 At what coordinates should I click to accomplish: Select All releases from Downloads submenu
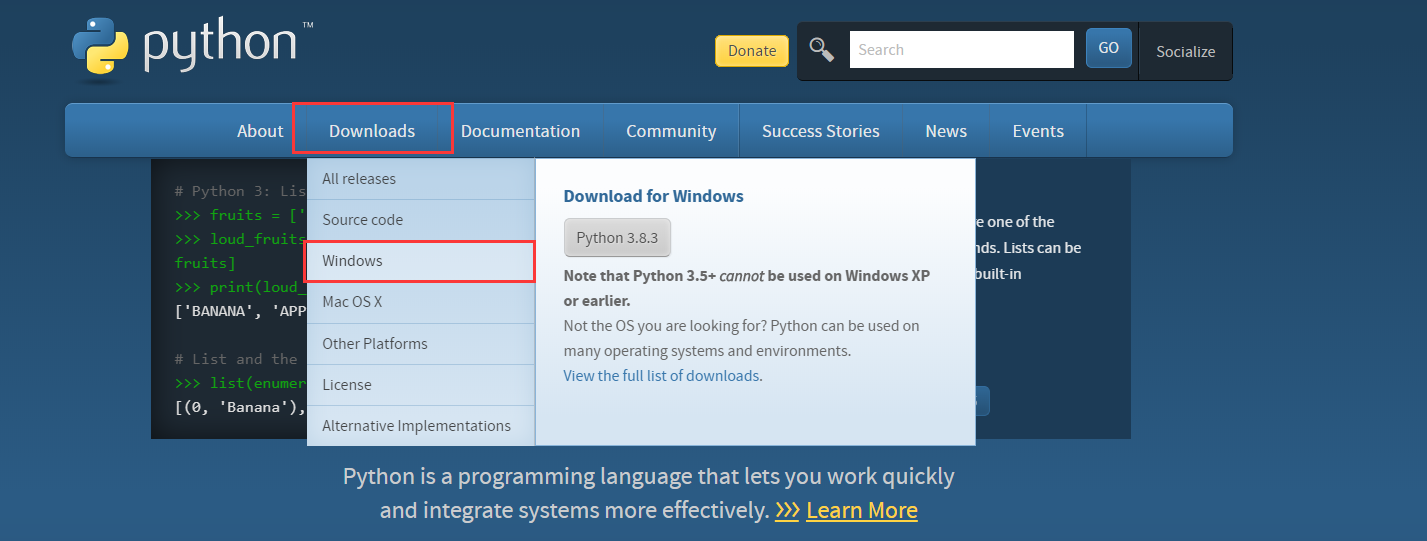[359, 179]
